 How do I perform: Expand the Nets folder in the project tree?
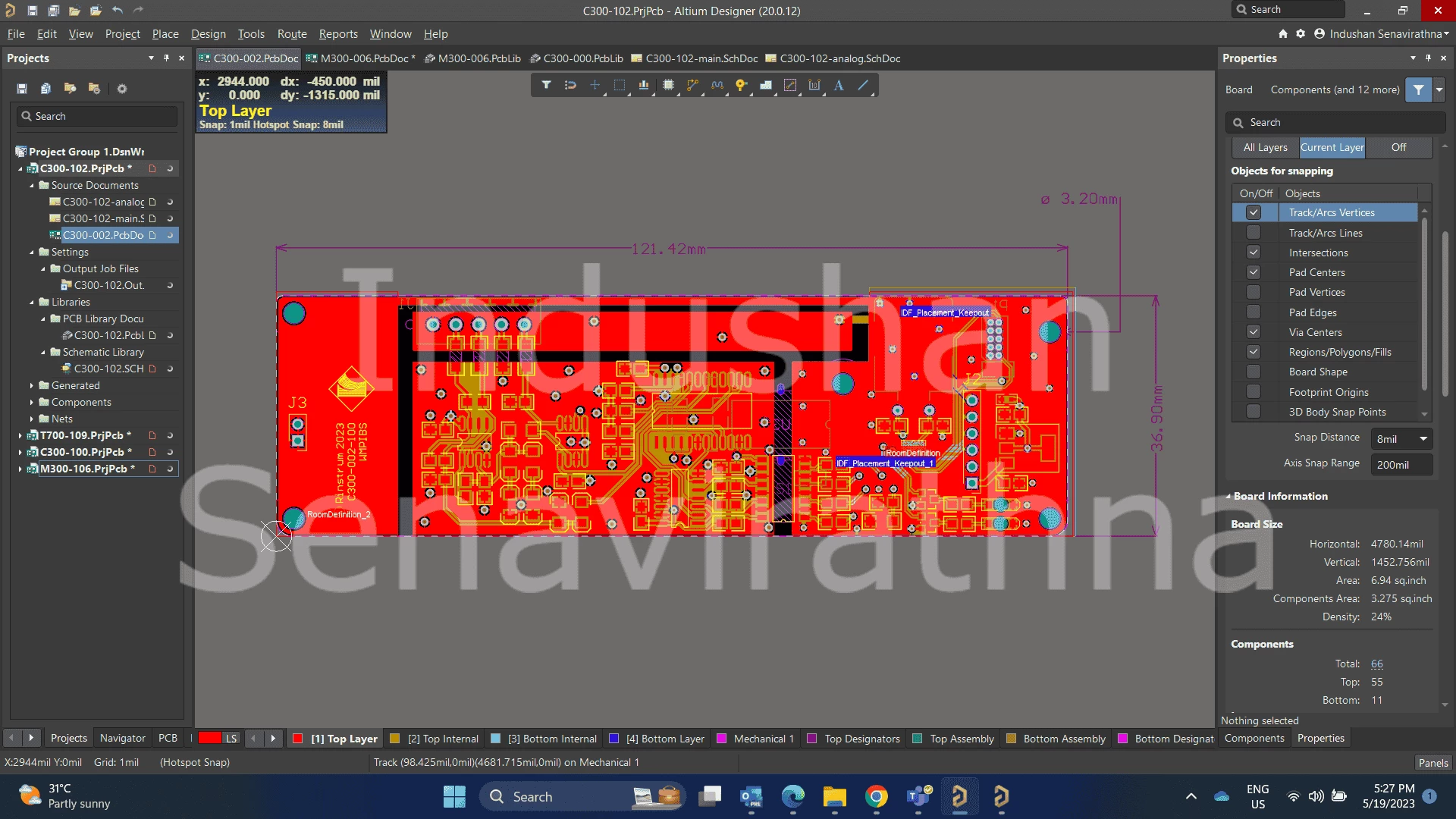tap(32, 419)
